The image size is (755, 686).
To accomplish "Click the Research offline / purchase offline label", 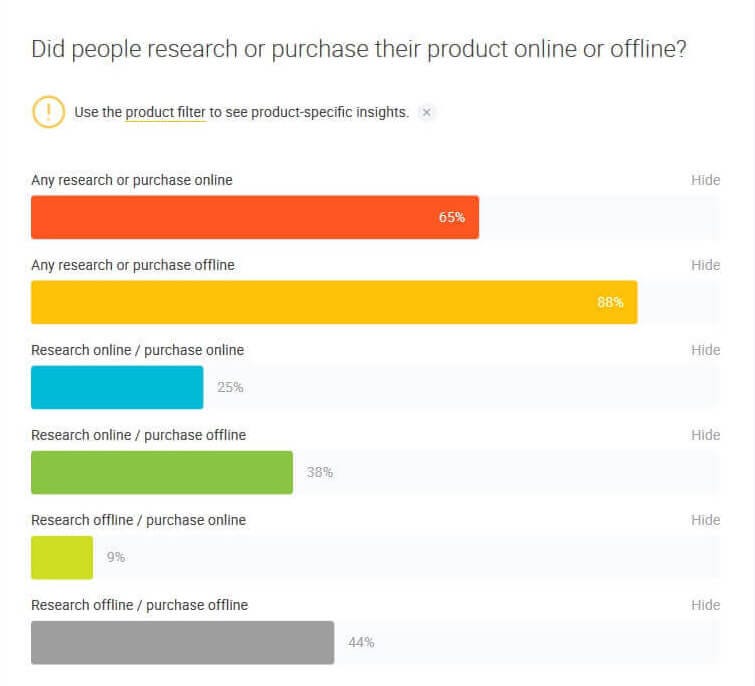I will pos(140,605).
